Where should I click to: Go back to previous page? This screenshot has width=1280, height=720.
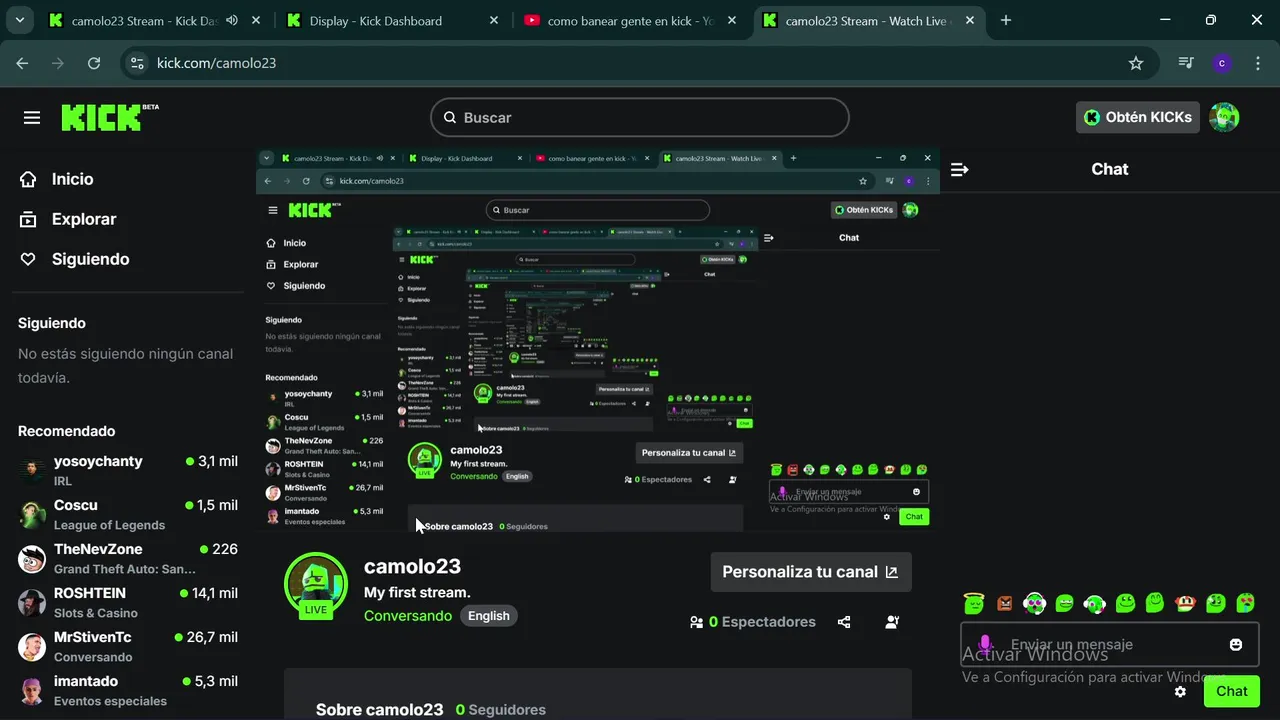(x=22, y=63)
